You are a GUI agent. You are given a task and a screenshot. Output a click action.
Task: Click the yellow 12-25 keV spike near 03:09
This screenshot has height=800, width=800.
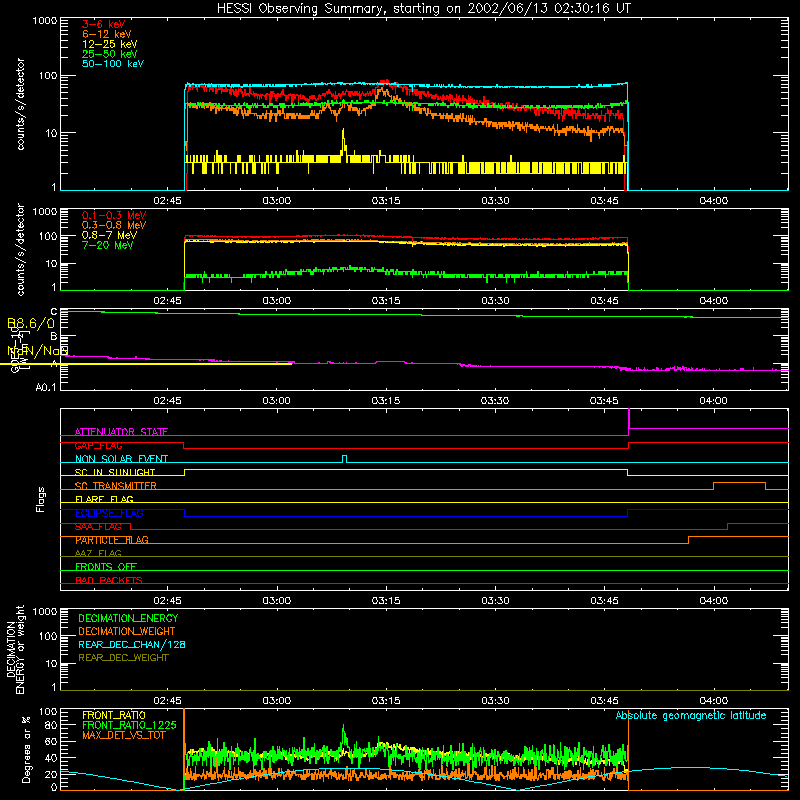(343, 143)
